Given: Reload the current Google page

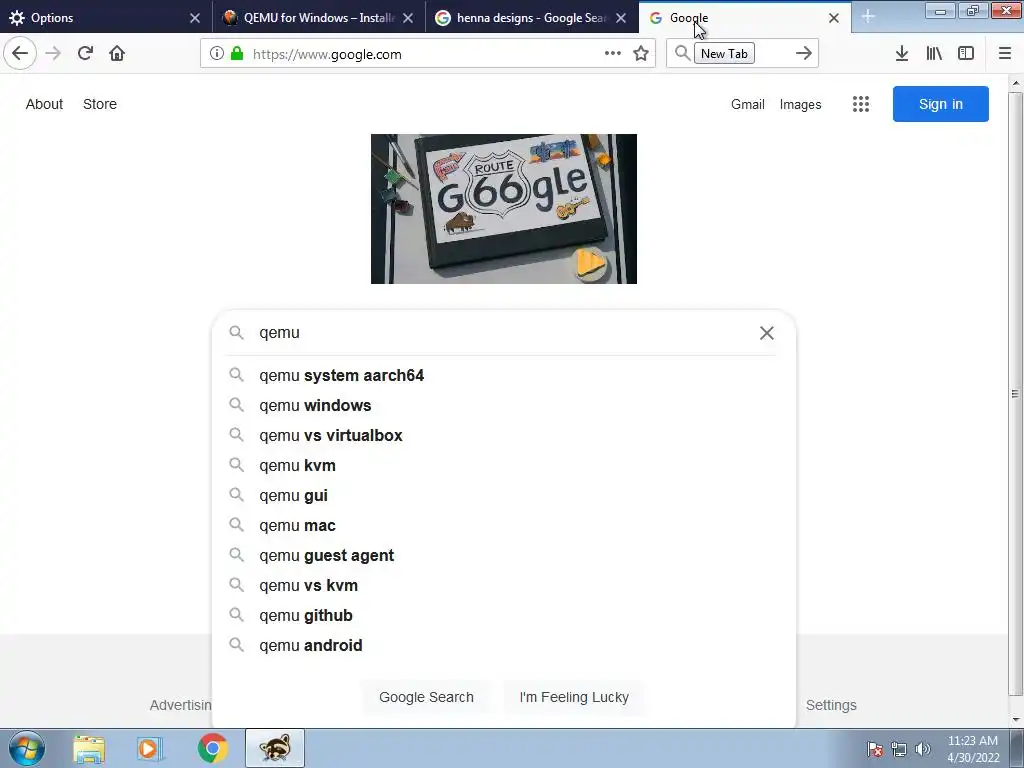Looking at the screenshot, I should pyautogui.click(x=85, y=54).
